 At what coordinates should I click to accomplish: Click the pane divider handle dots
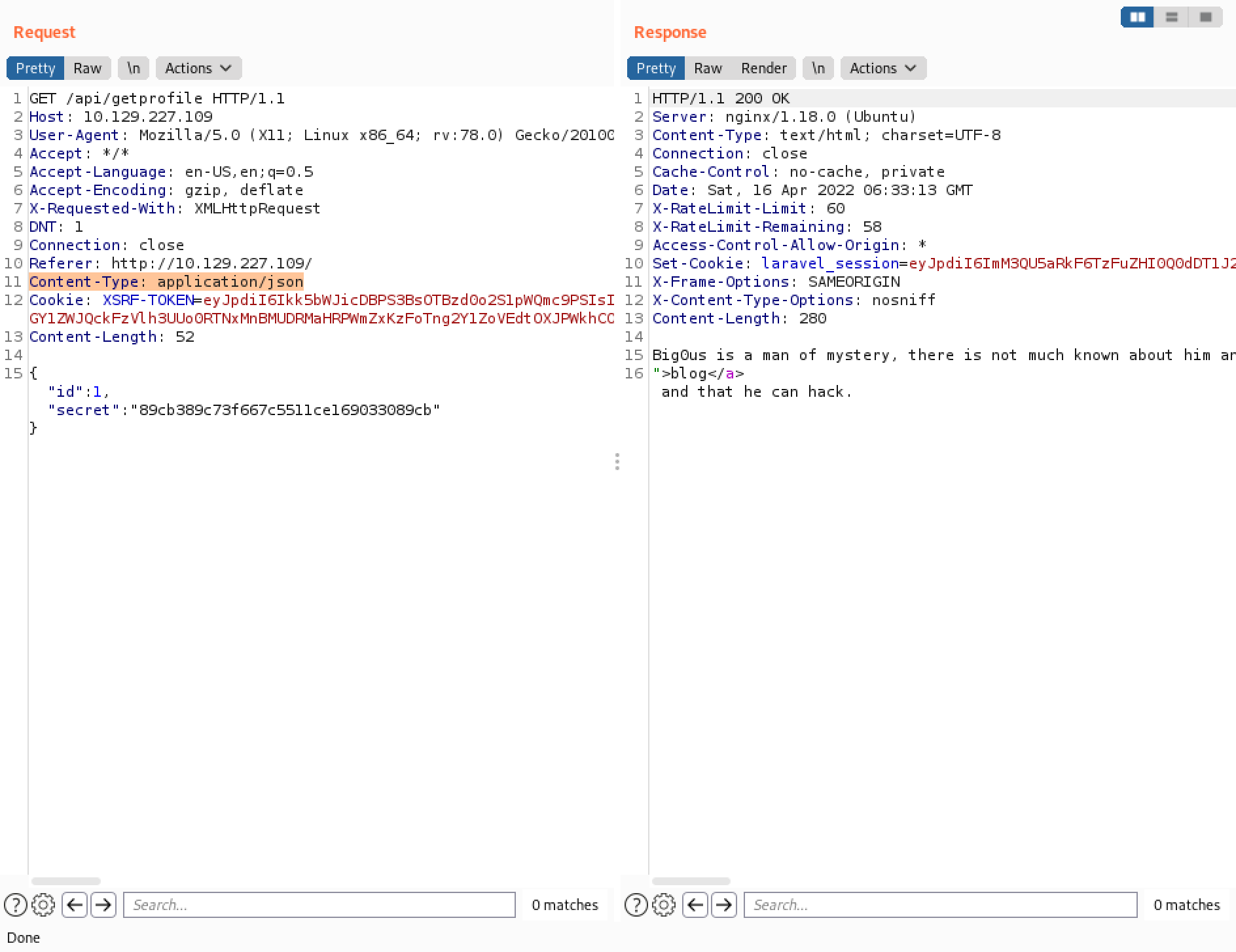point(617,462)
